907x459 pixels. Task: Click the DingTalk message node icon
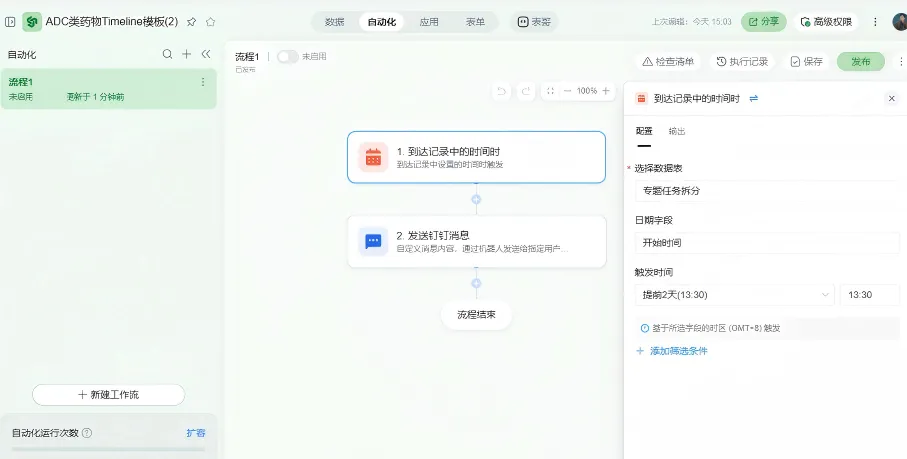[373, 241]
